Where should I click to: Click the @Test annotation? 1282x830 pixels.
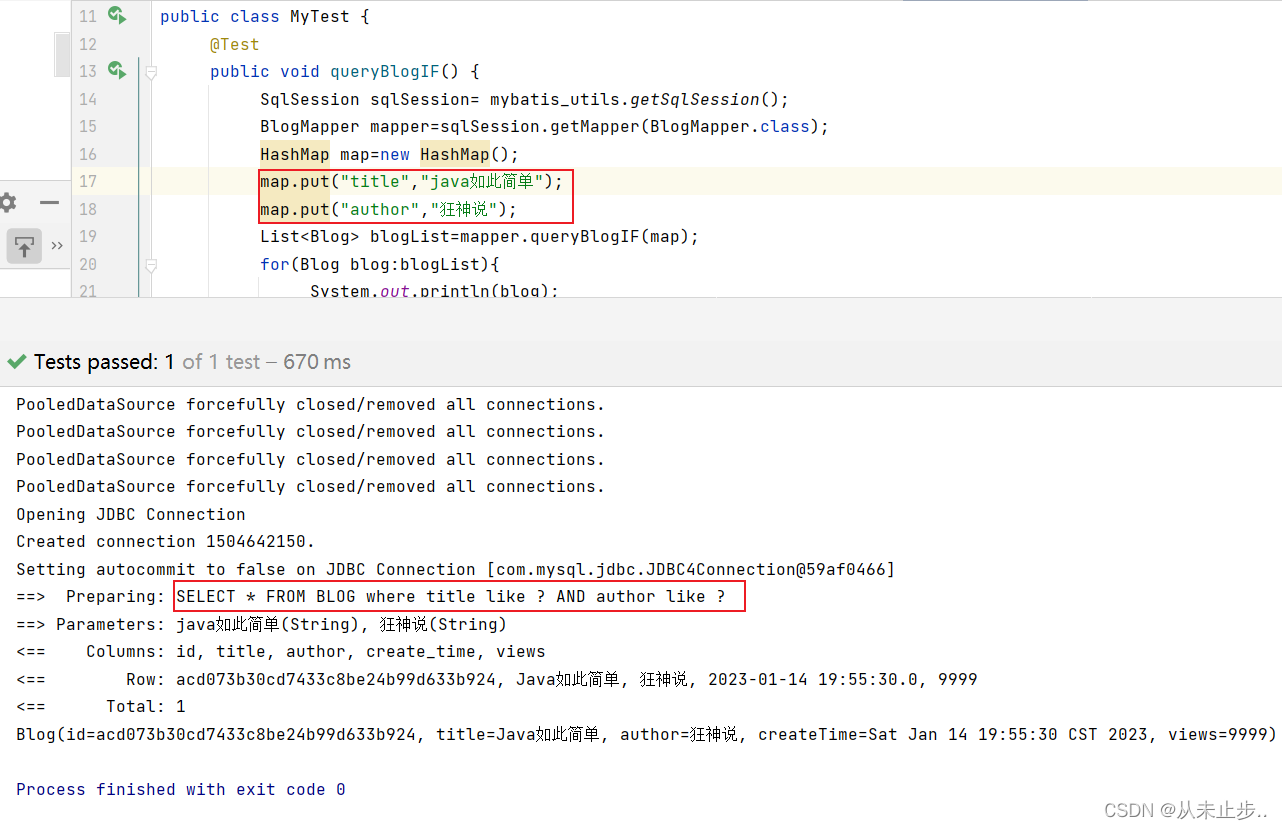click(x=235, y=44)
